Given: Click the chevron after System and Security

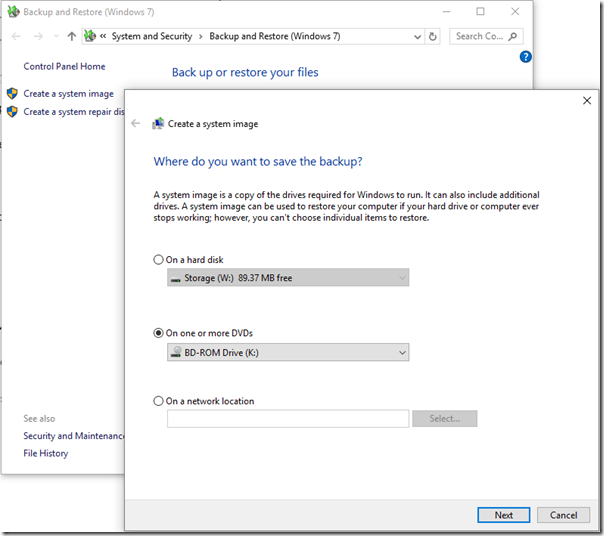Looking at the screenshot, I should (x=201, y=37).
